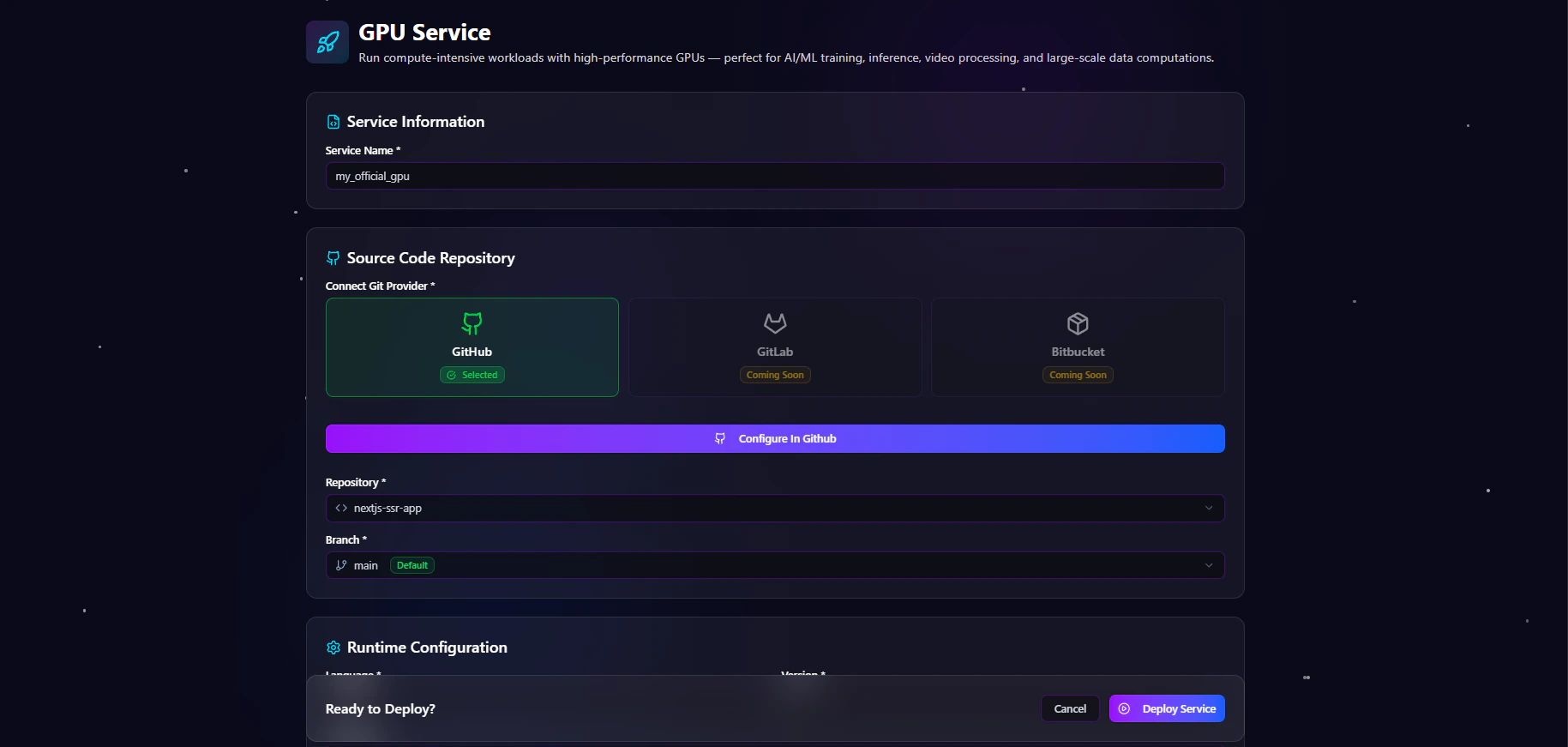This screenshot has width=1568, height=747.
Task: Click the Connect Git Provider label
Action: 380,286
